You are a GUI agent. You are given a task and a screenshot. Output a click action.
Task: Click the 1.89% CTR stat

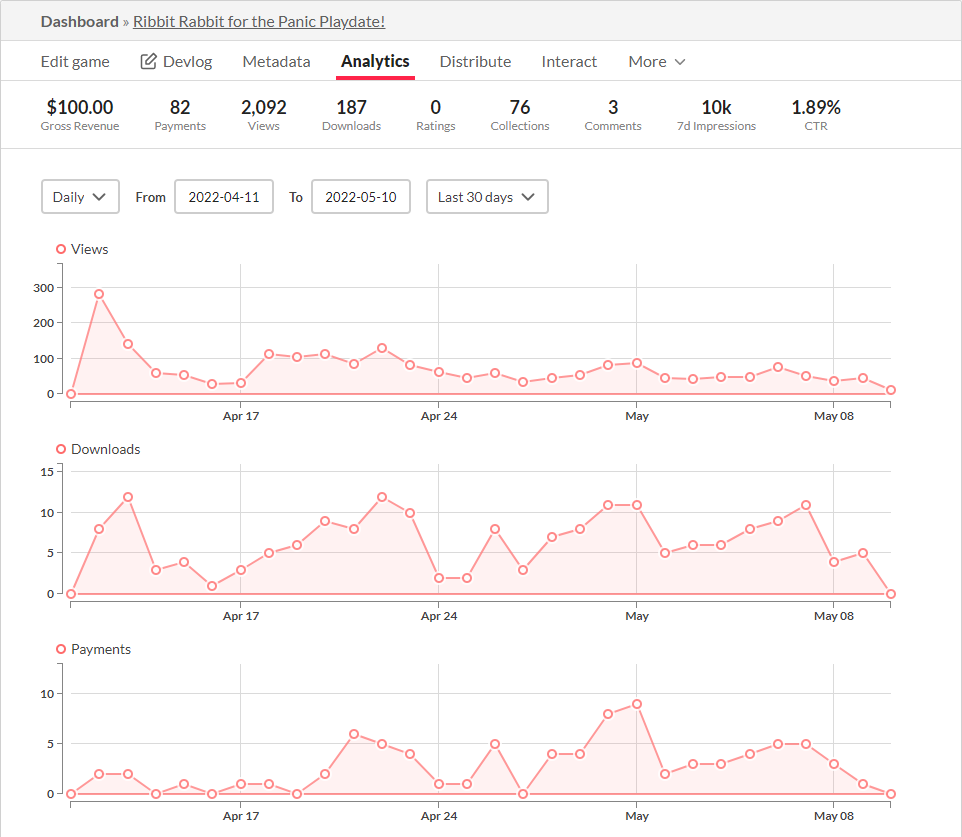coord(816,115)
